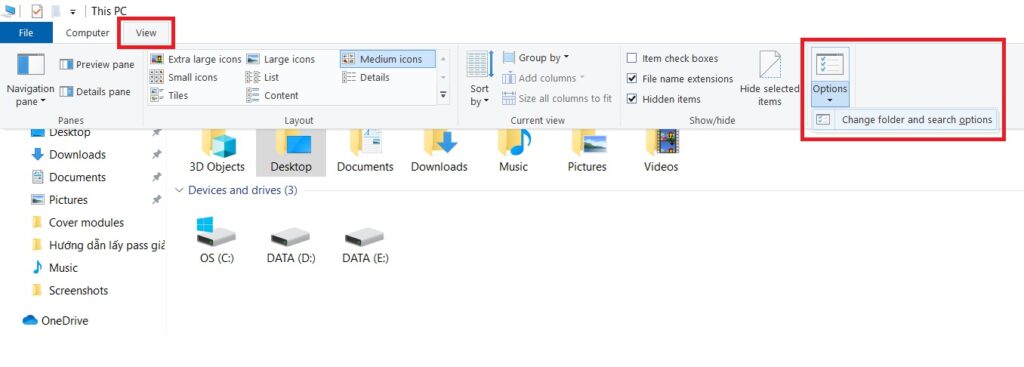1024x367 pixels.
Task: Click the Properties quick access icon
Action: click(37, 10)
